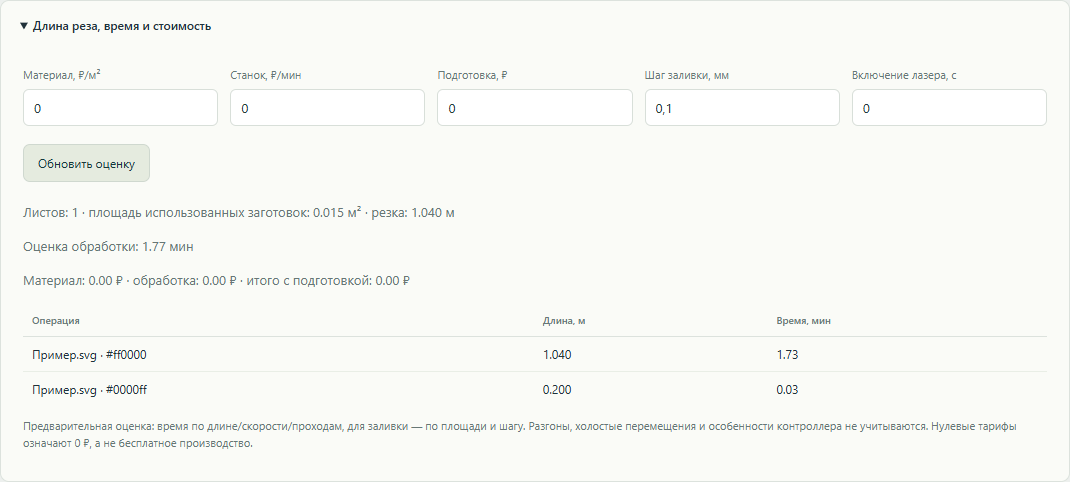Screen dimensions: 1070x482
Task: Select the 'Пример.svg · #ff0000' row
Action: pos(535,355)
